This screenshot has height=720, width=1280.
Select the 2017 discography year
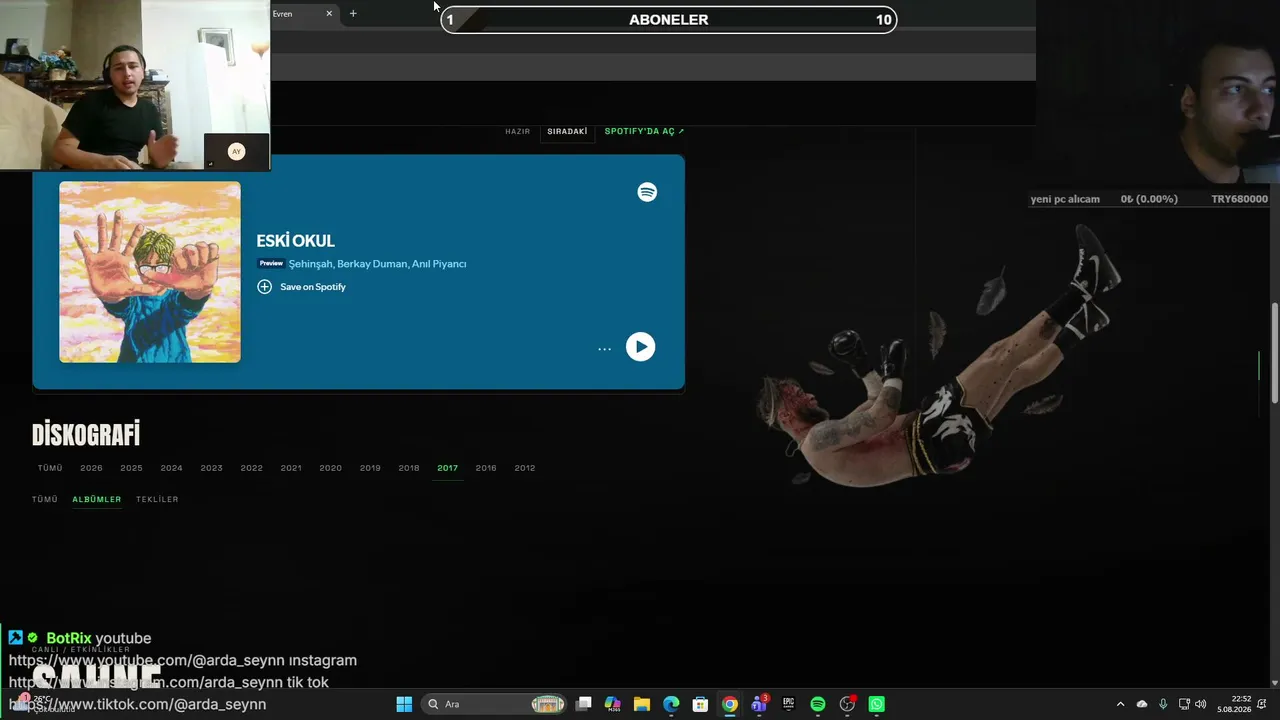tap(447, 468)
